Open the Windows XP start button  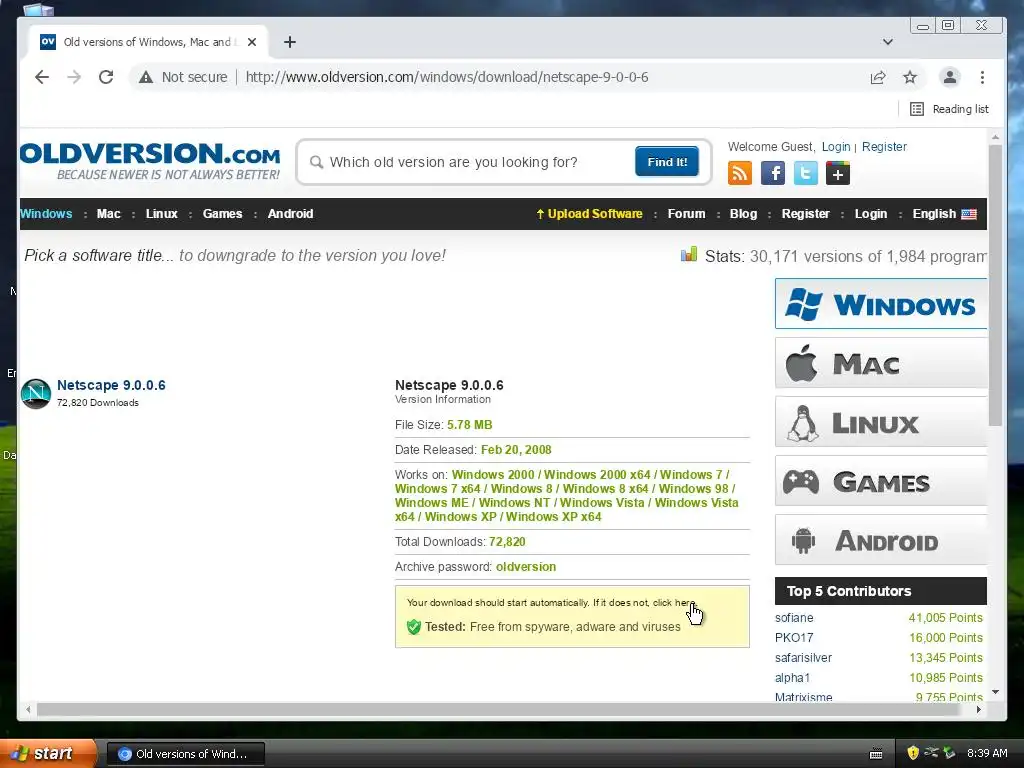[x=47, y=754]
